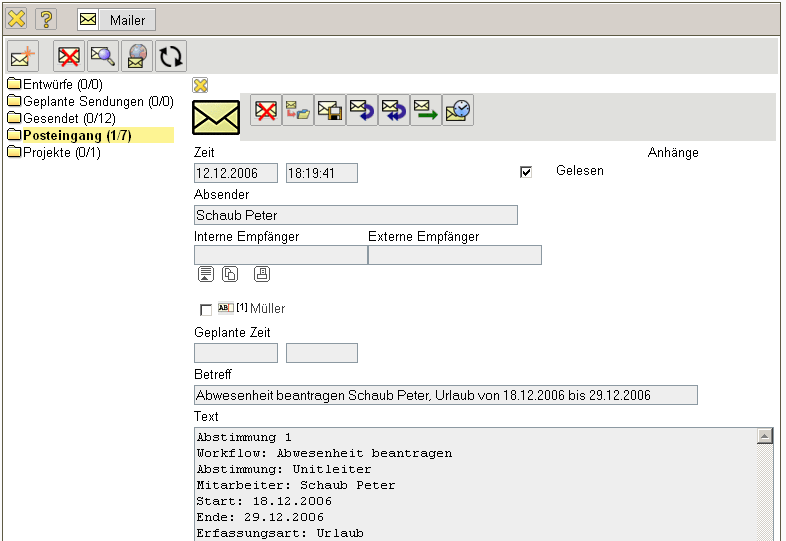Click the Betreff subject field
This screenshot has height=541, width=786.
(x=445, y=395)
